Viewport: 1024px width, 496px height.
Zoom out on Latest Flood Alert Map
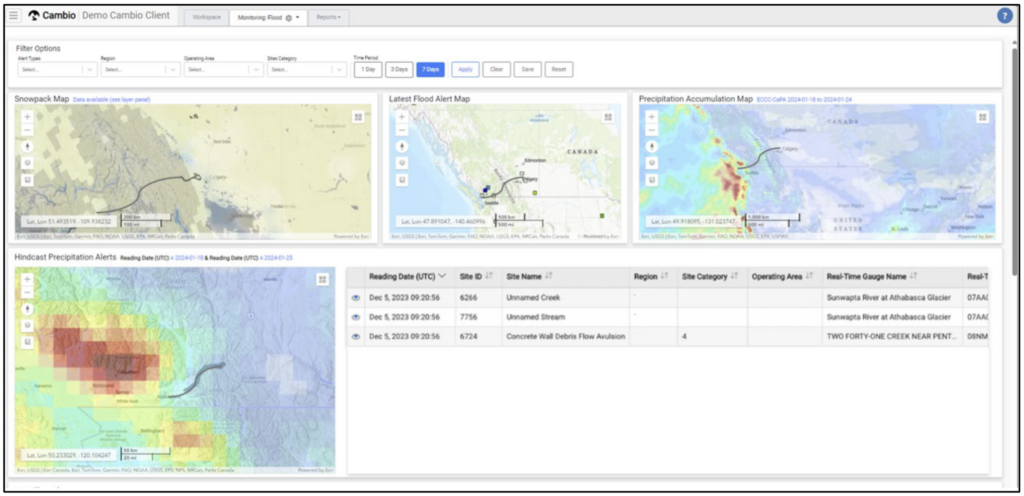[402, 130]
